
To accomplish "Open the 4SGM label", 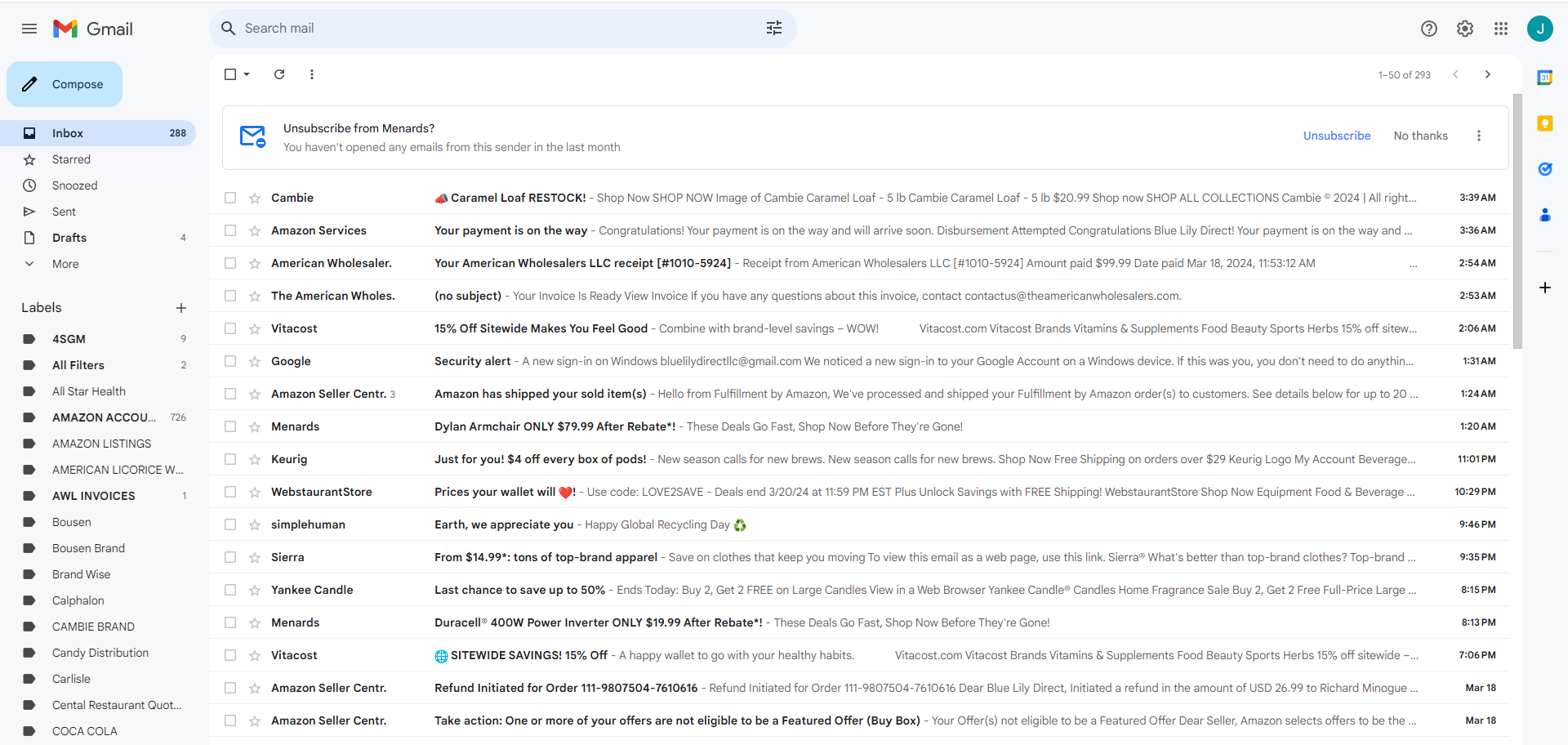I will (x=98, y=339).
